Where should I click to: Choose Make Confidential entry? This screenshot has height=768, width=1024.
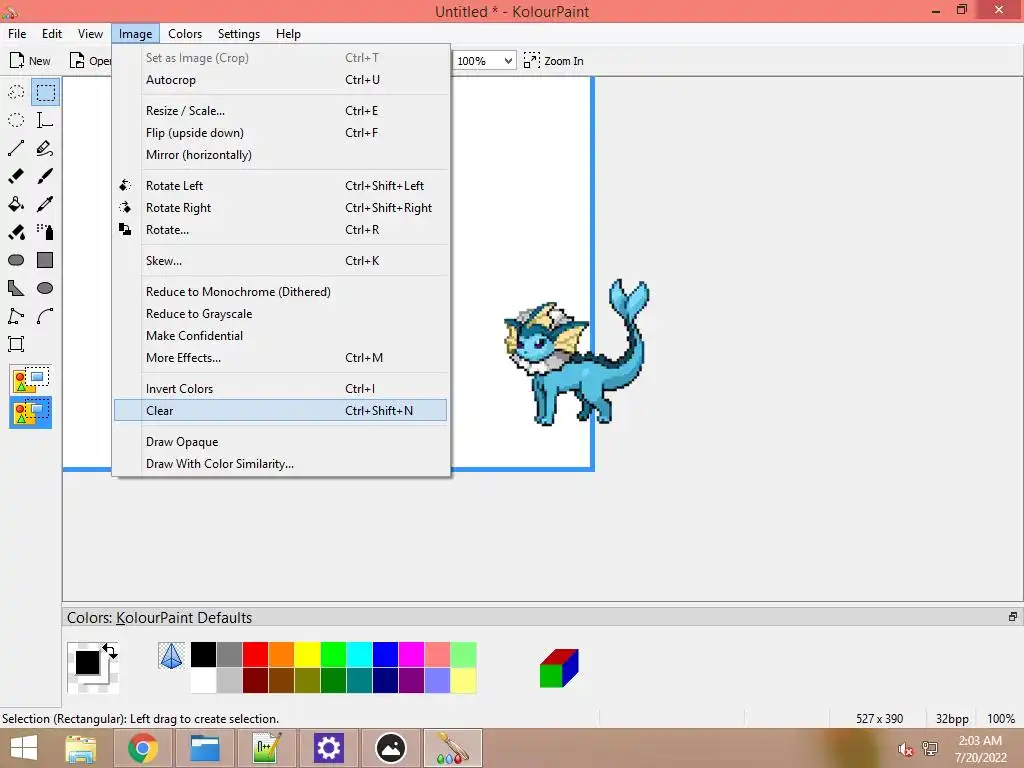click(x=280, y=336)
